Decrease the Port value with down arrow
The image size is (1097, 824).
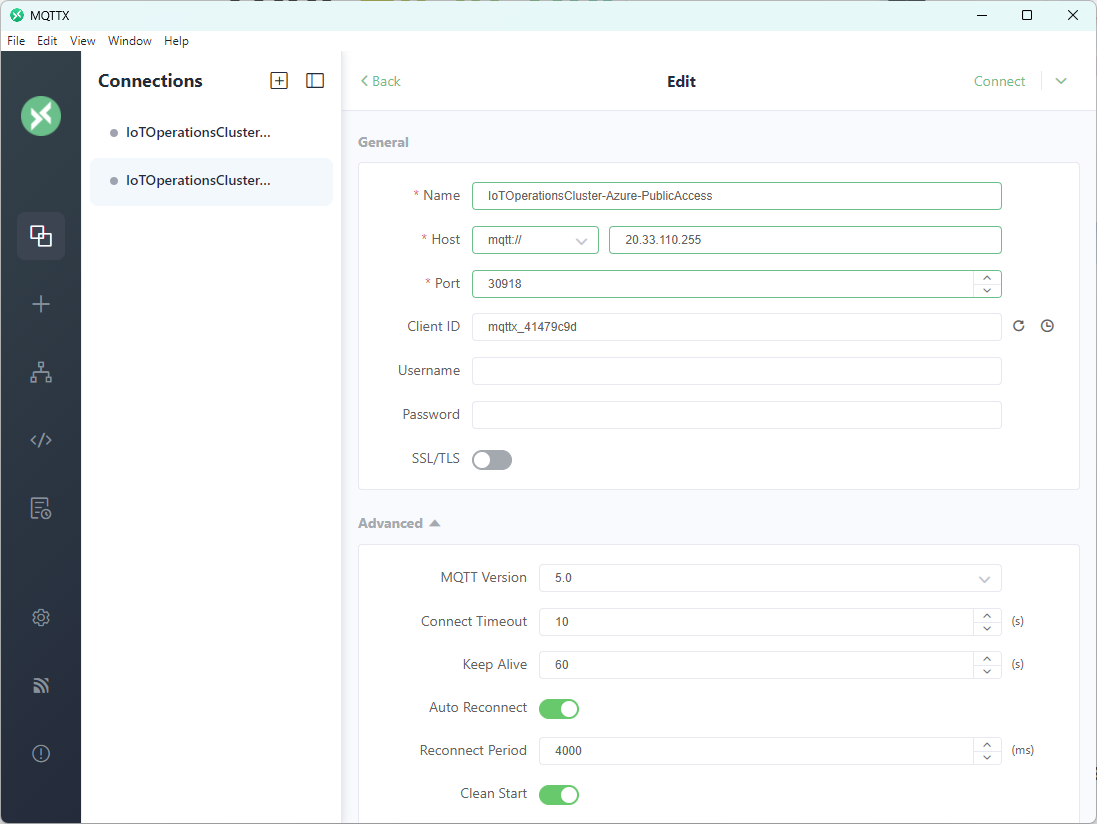[987, 290]
